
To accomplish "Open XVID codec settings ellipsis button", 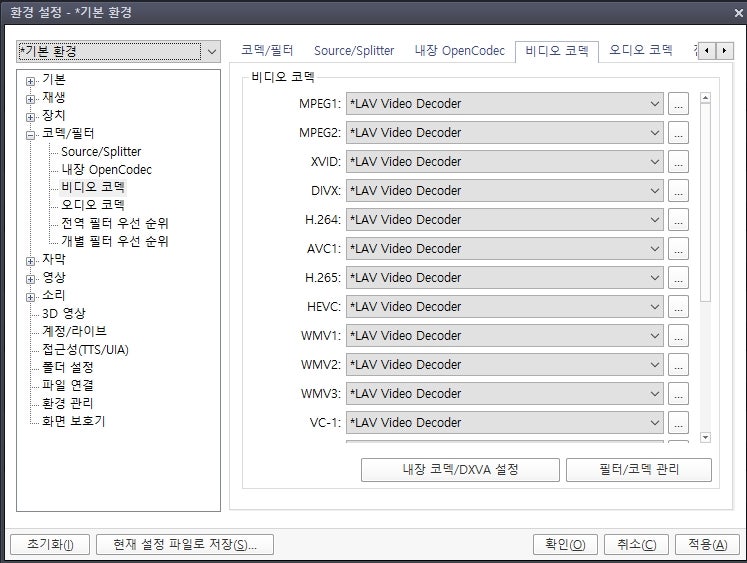I will (x=678, y=161).
